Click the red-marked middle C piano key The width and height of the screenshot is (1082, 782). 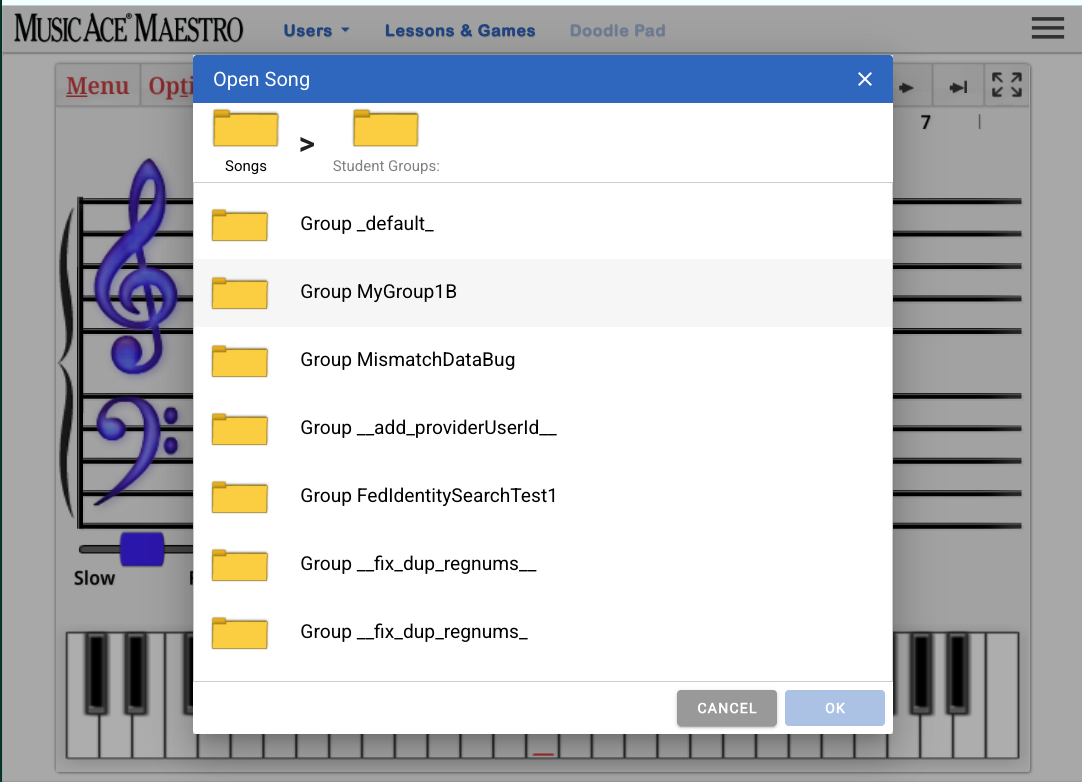coord(543,746)
